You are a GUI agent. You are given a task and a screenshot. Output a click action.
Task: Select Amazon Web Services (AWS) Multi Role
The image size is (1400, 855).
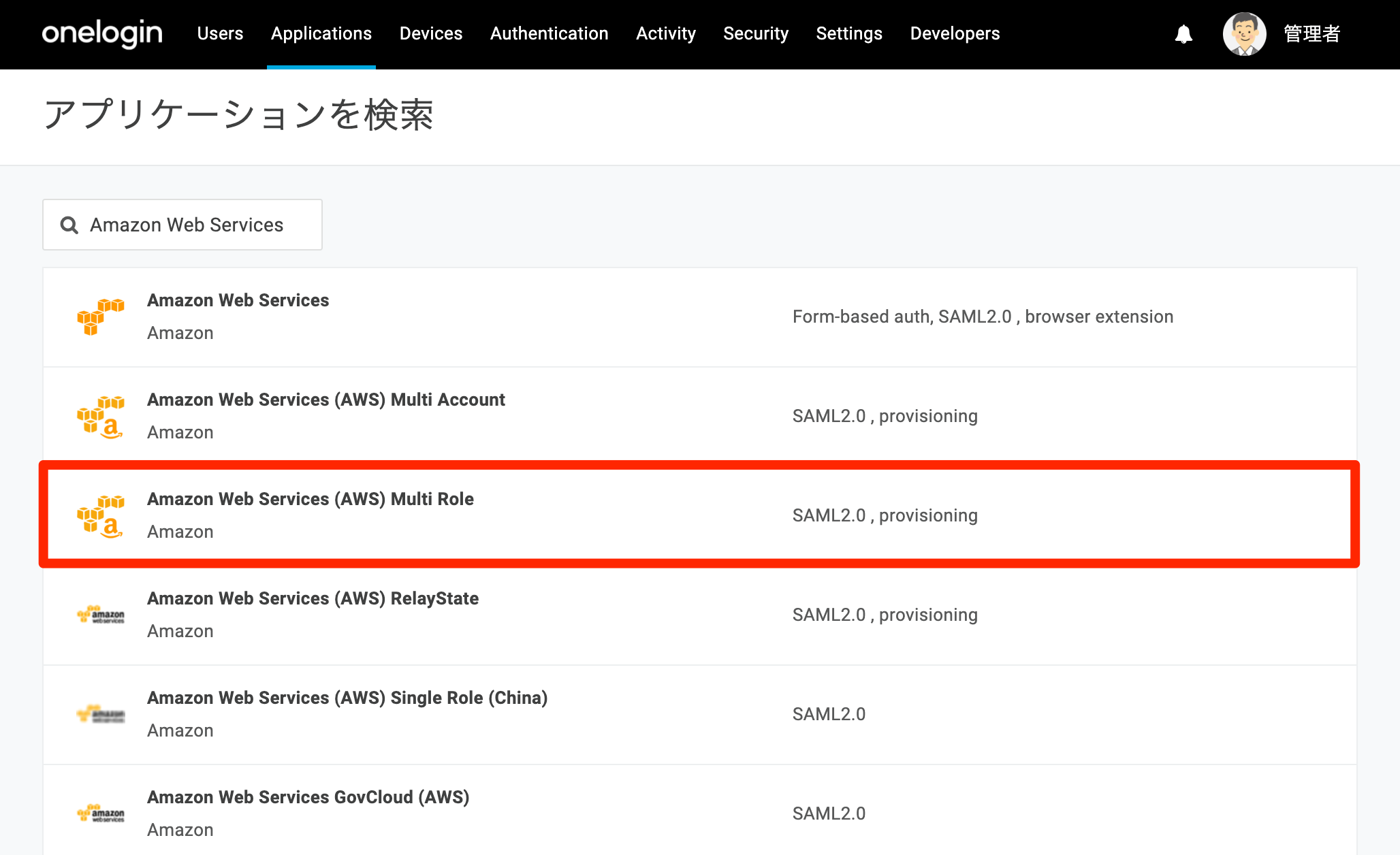(x=699, y=515)
